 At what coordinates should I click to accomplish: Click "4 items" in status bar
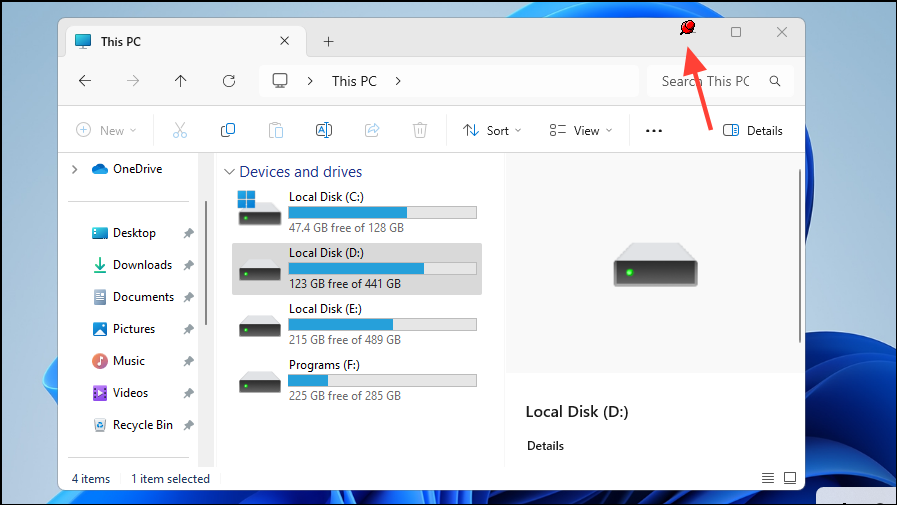click(91, 479)
